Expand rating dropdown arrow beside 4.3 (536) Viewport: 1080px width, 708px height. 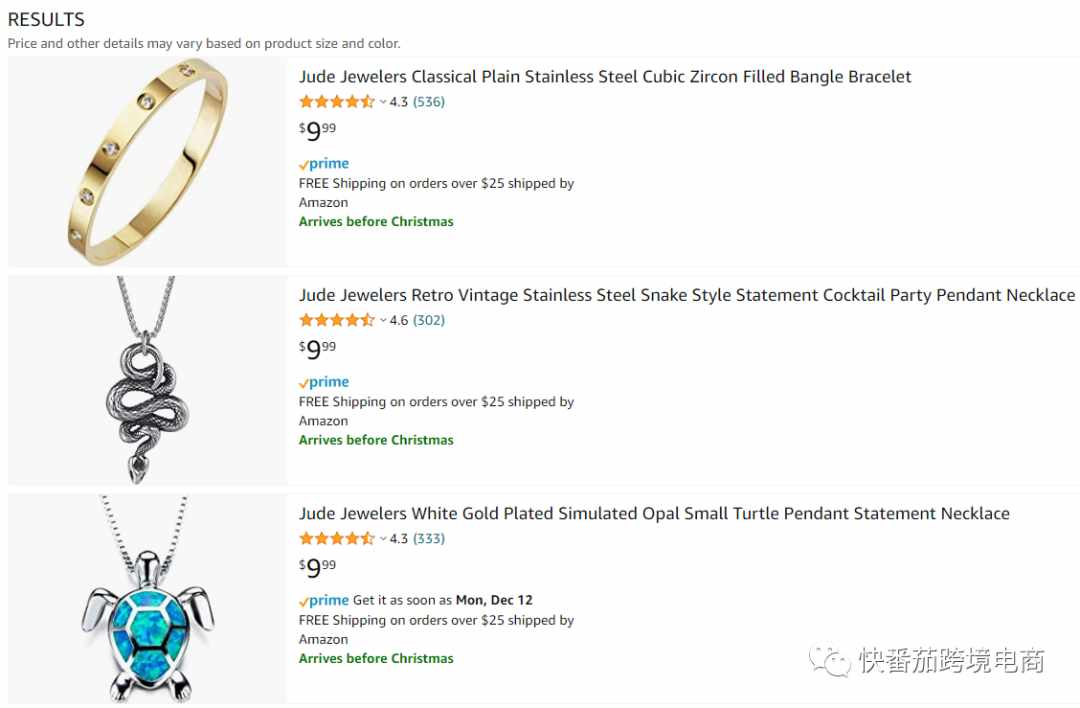point(383,102)
